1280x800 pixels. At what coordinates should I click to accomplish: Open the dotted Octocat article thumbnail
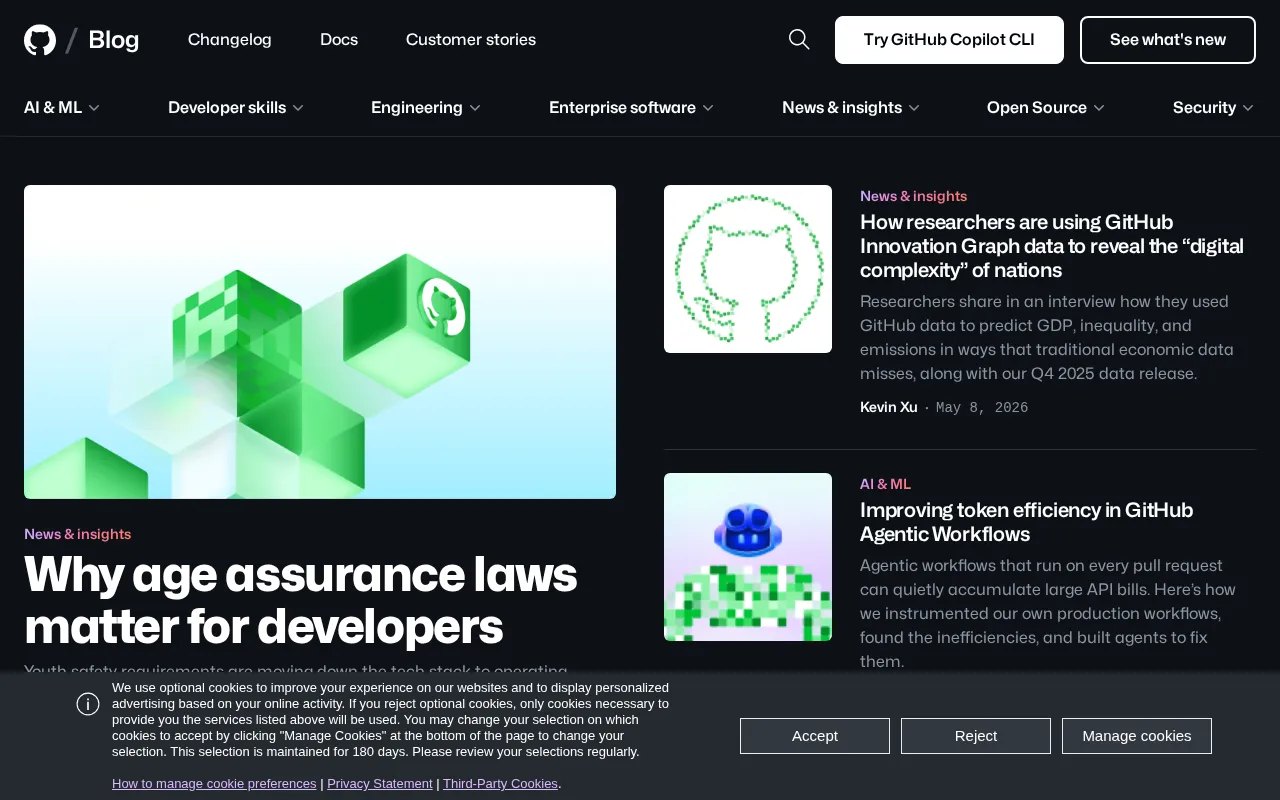[x=748, y=269]
